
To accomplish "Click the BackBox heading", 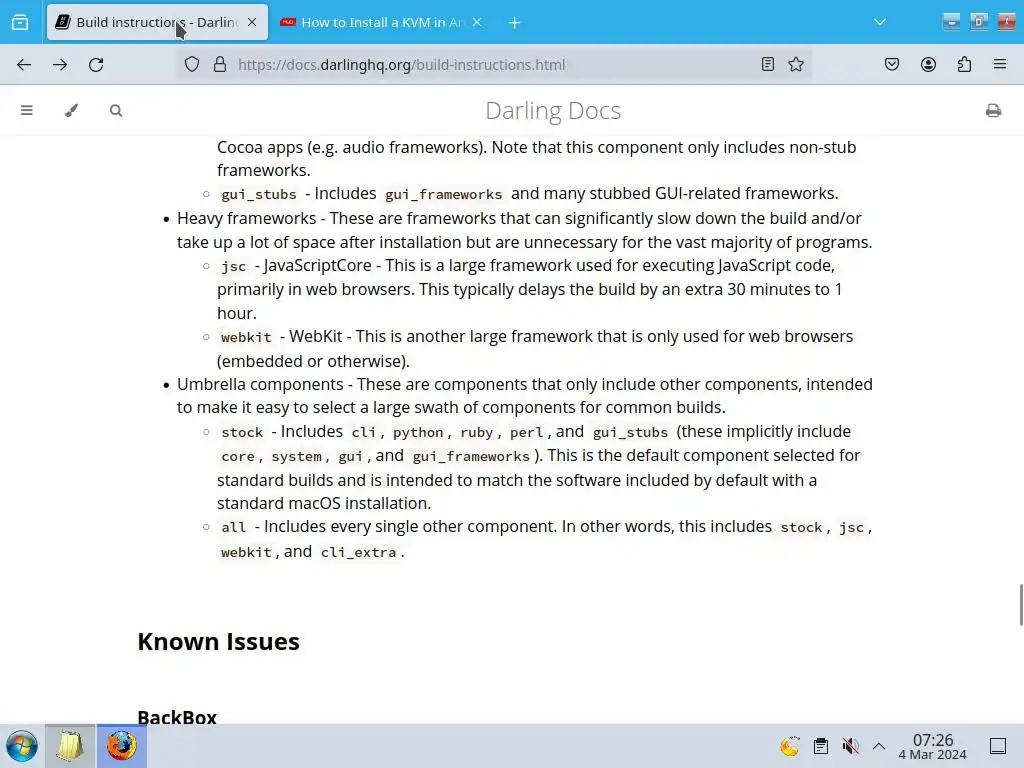I will click(177, 716).
